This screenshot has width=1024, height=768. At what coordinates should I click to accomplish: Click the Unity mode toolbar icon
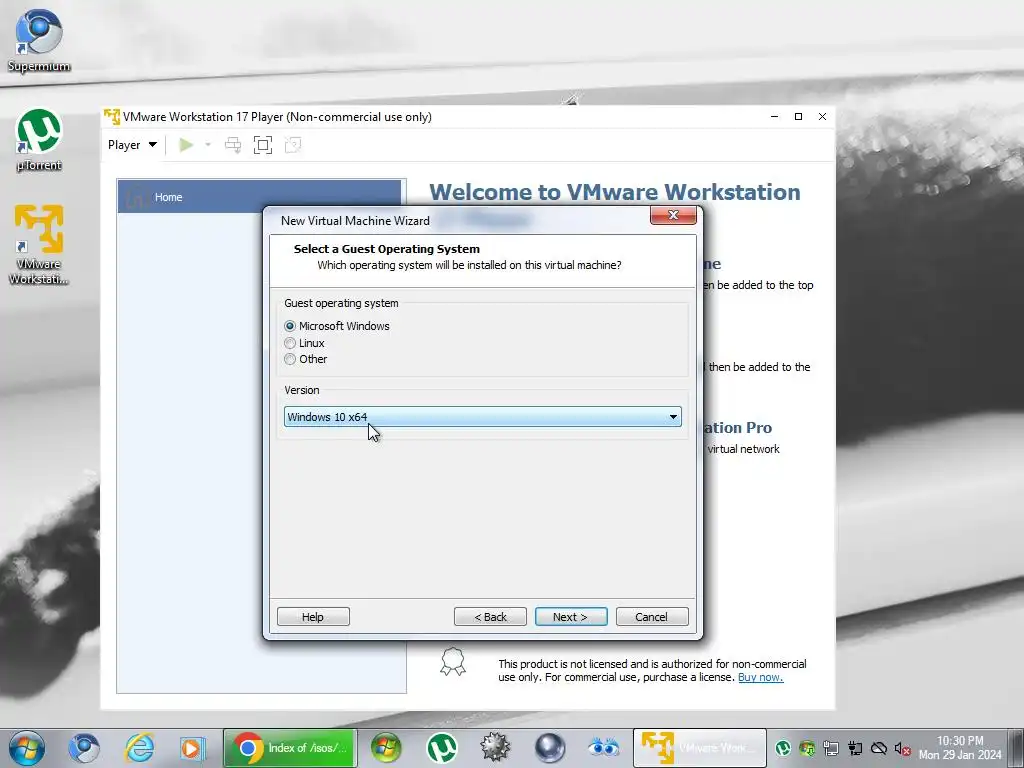pyautogui.click(x=293, y=145)
